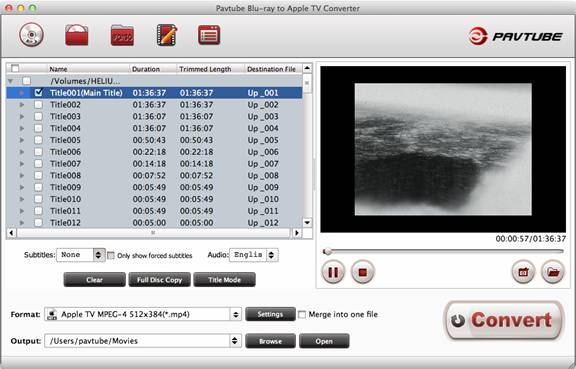The height and width of the screenshot is (369, 576).
Task: Sort by the Duration column header
Action: coord(153,69)
